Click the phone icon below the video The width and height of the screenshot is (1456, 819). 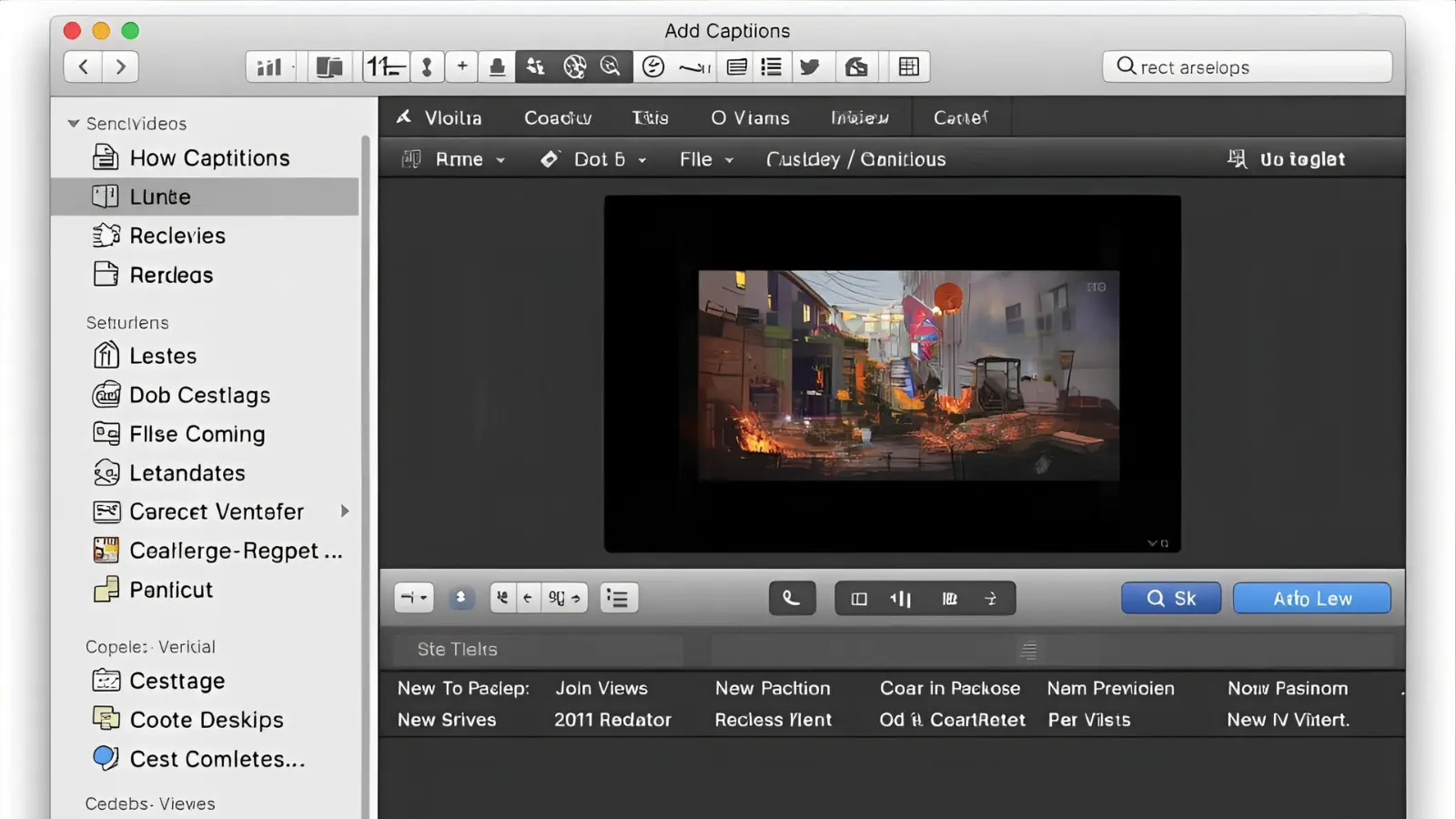792,599
